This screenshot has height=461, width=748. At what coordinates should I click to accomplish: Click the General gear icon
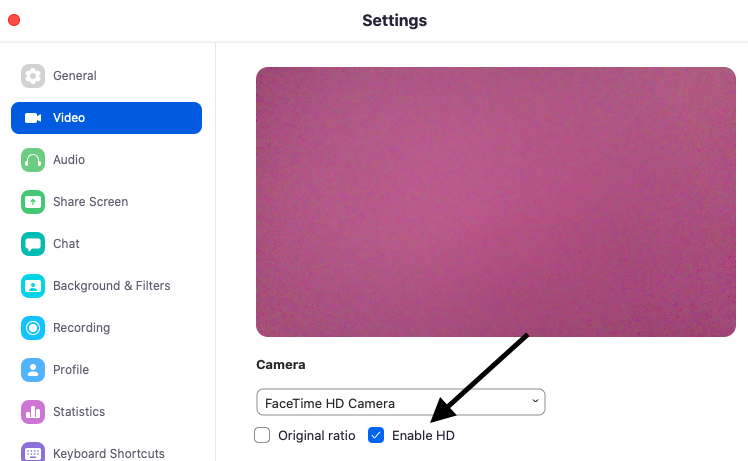click(33, 76)
